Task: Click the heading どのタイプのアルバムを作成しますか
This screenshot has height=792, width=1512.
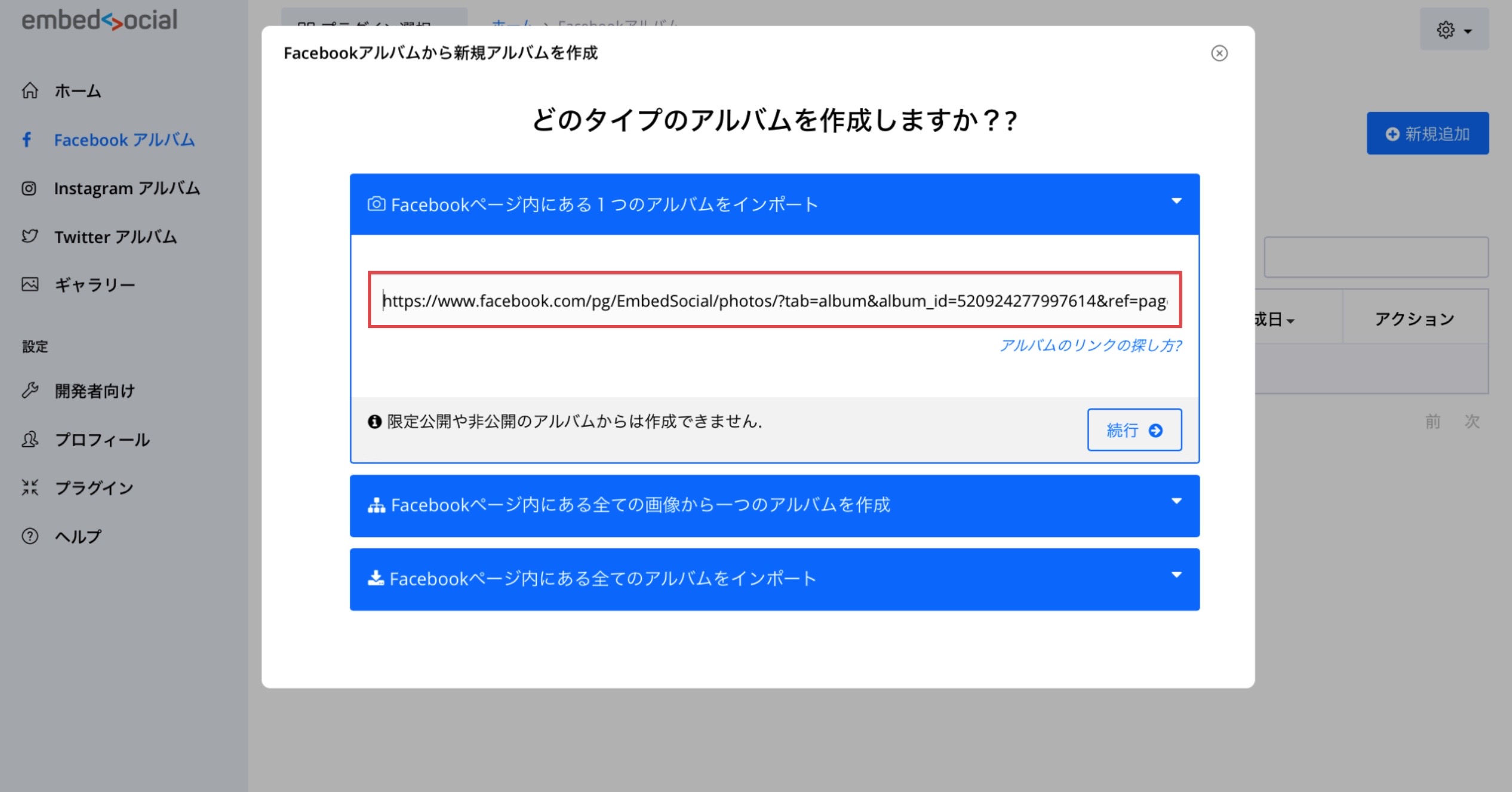Action: (x=775, y=120)
